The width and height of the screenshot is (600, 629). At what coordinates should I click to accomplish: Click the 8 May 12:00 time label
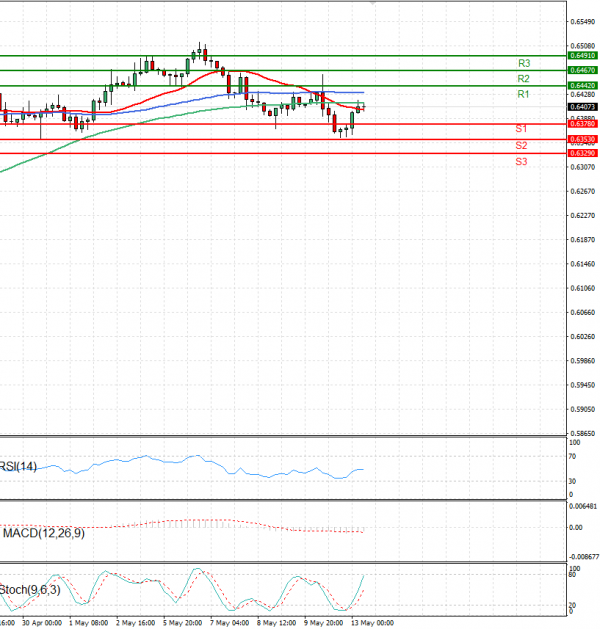[x=277, y=623]
